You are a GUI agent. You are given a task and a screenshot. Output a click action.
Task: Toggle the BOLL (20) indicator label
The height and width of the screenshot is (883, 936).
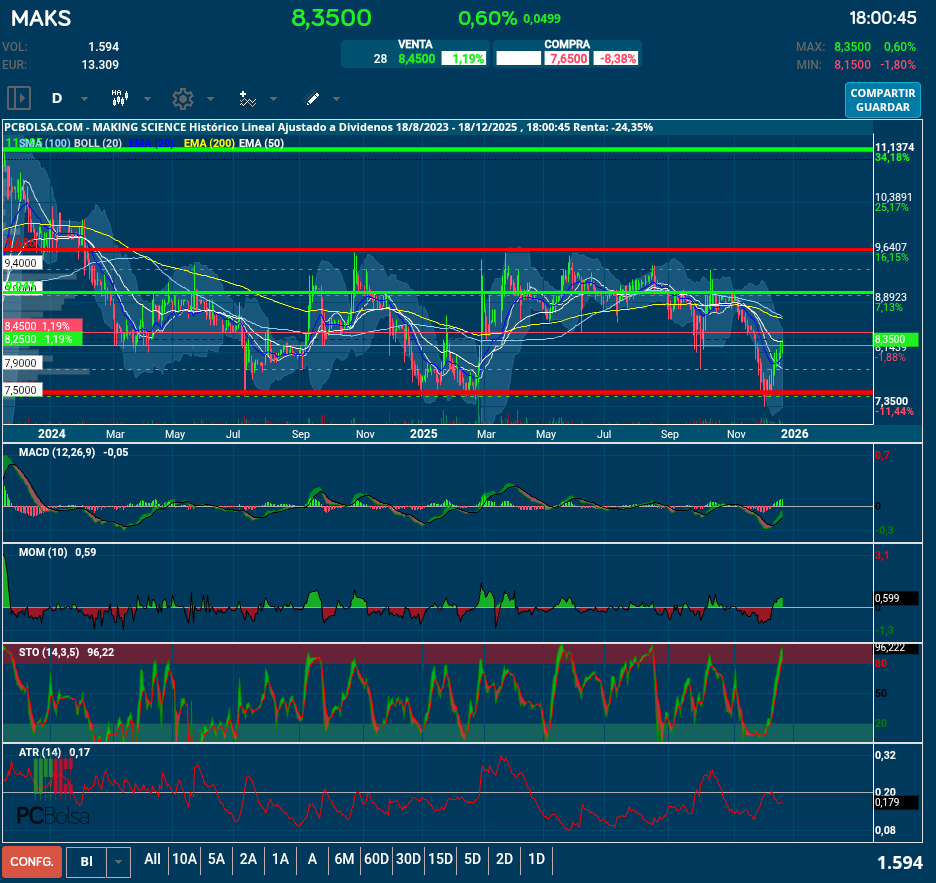click(98, 144)
